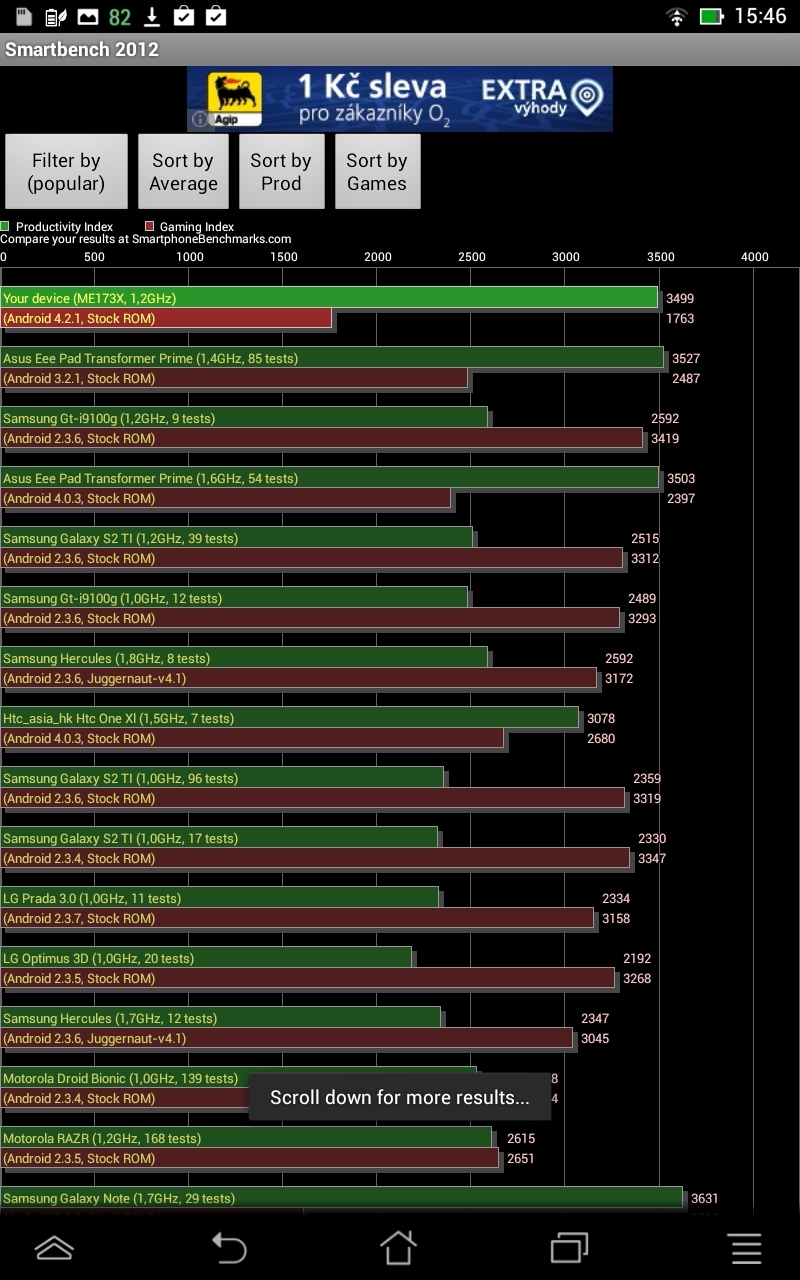
Task: Tap the up-arrow icon in navigation bar
Action: coord(55,1247)
